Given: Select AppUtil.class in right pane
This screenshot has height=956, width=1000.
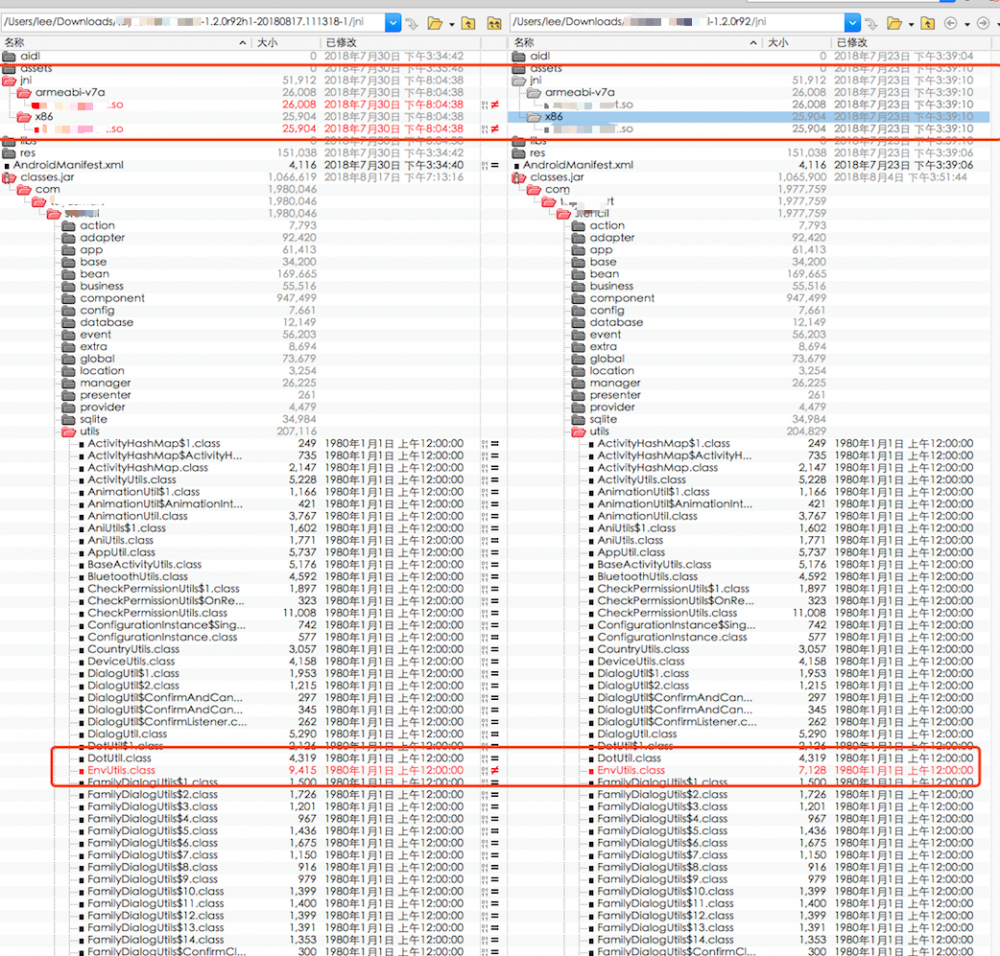Looking at the screenshot, I should pyautogui.click(x=631, y=552).
